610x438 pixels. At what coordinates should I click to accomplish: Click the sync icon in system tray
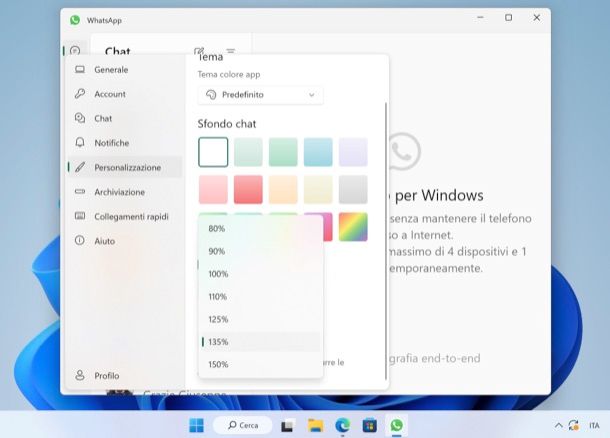[573, 425]
